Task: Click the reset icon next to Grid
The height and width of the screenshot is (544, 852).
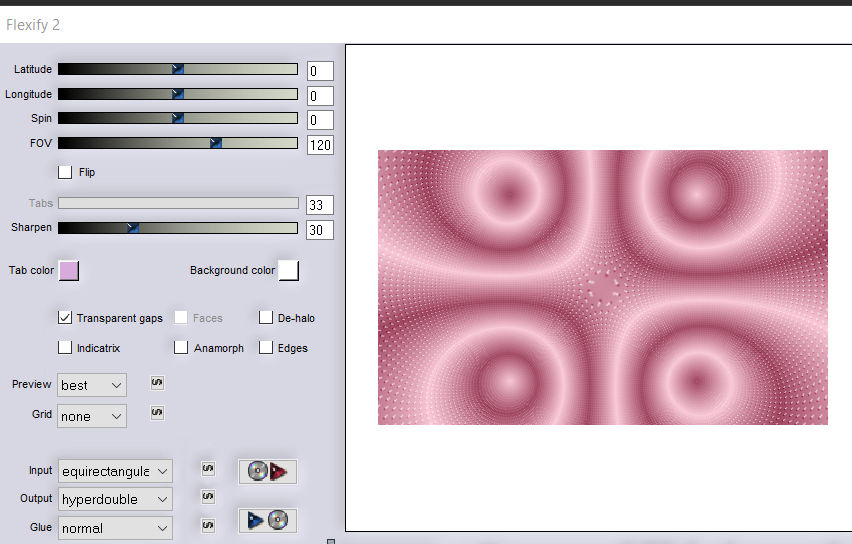Action: point(157,412)
